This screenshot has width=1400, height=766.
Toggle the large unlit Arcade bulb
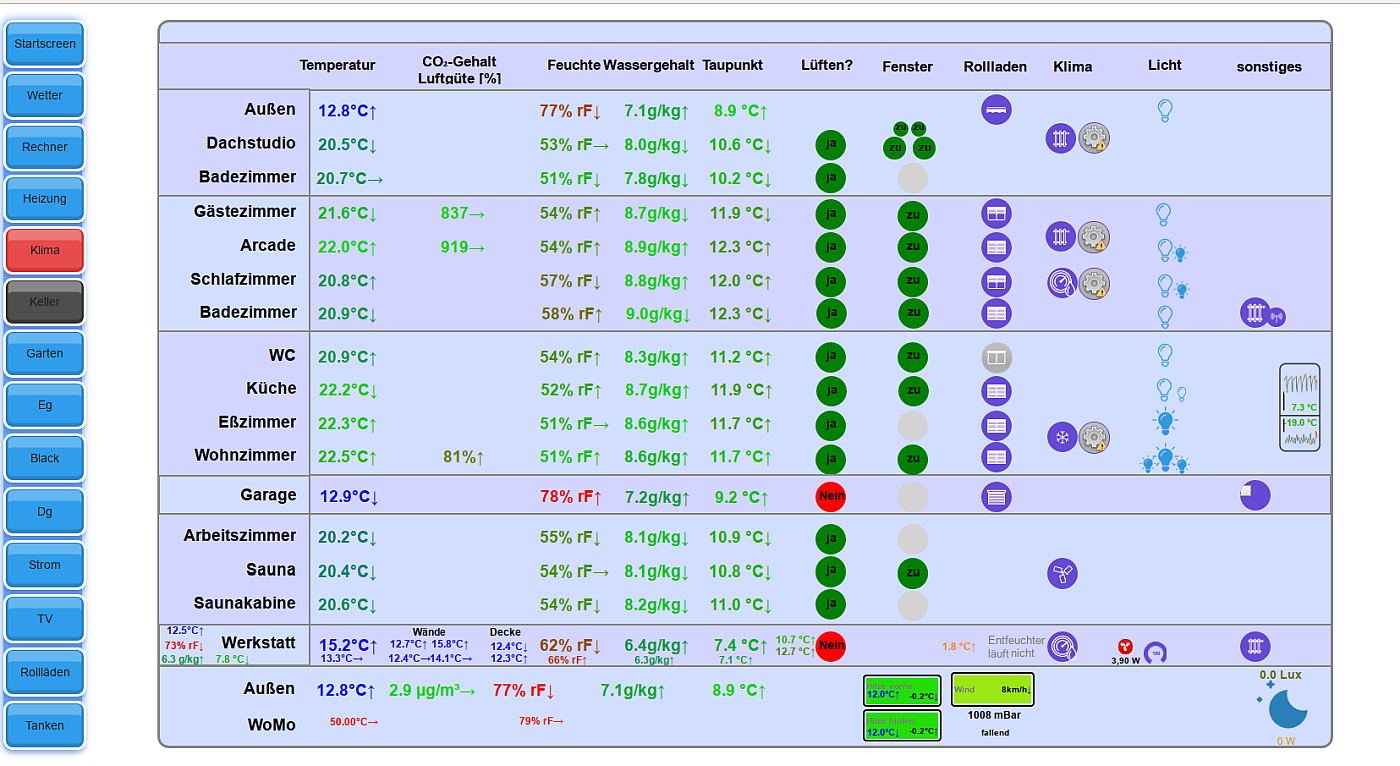click(x=1164, y=249)
